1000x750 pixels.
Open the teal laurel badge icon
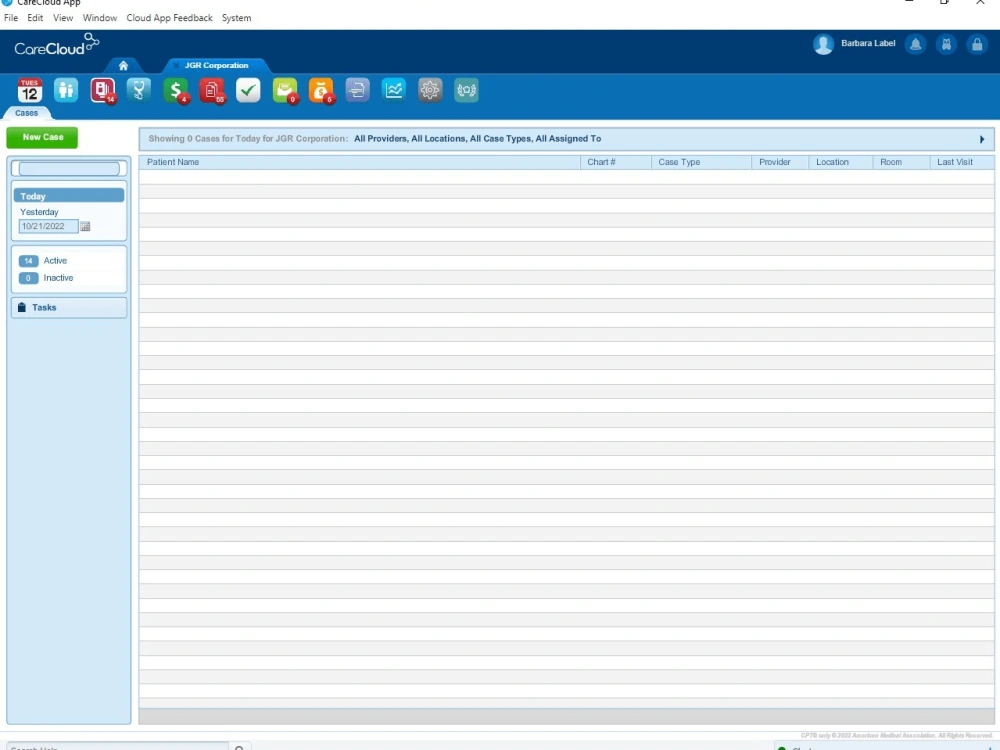(x=466, y=91)
